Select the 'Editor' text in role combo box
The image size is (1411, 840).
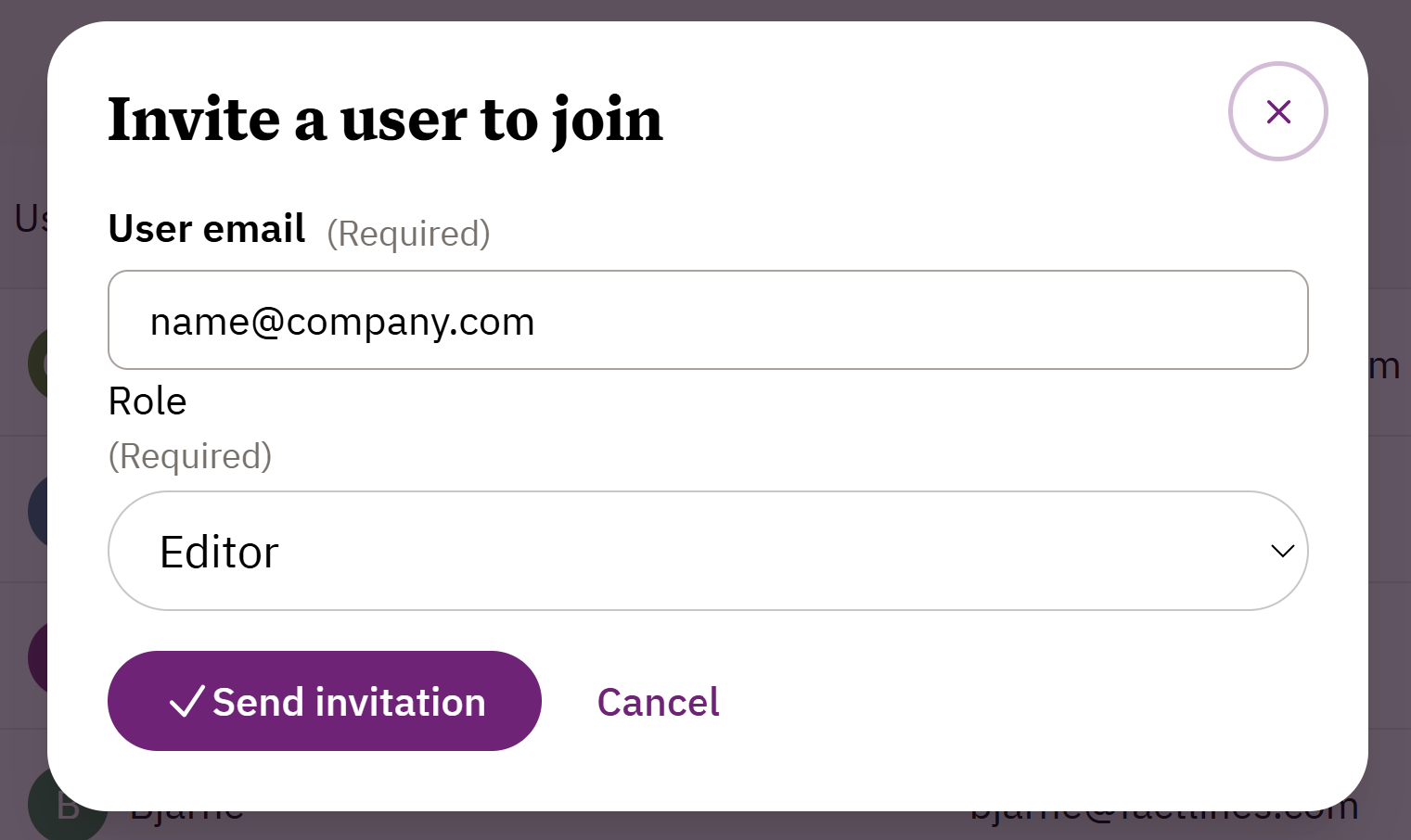(219, 553)
